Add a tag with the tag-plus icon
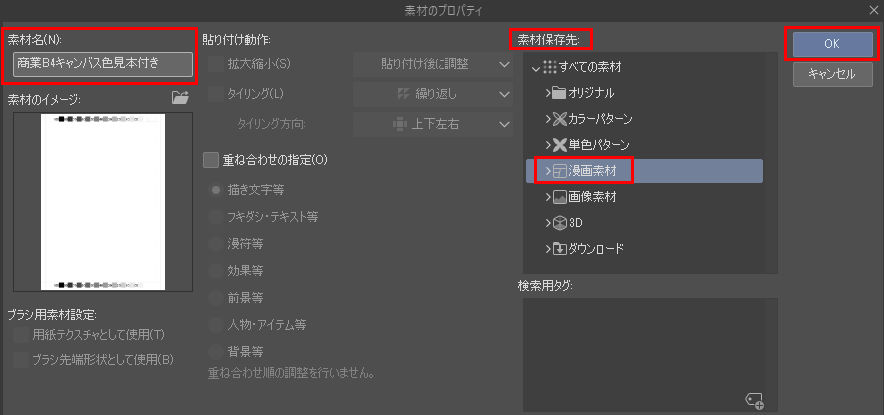 point(755,400)
